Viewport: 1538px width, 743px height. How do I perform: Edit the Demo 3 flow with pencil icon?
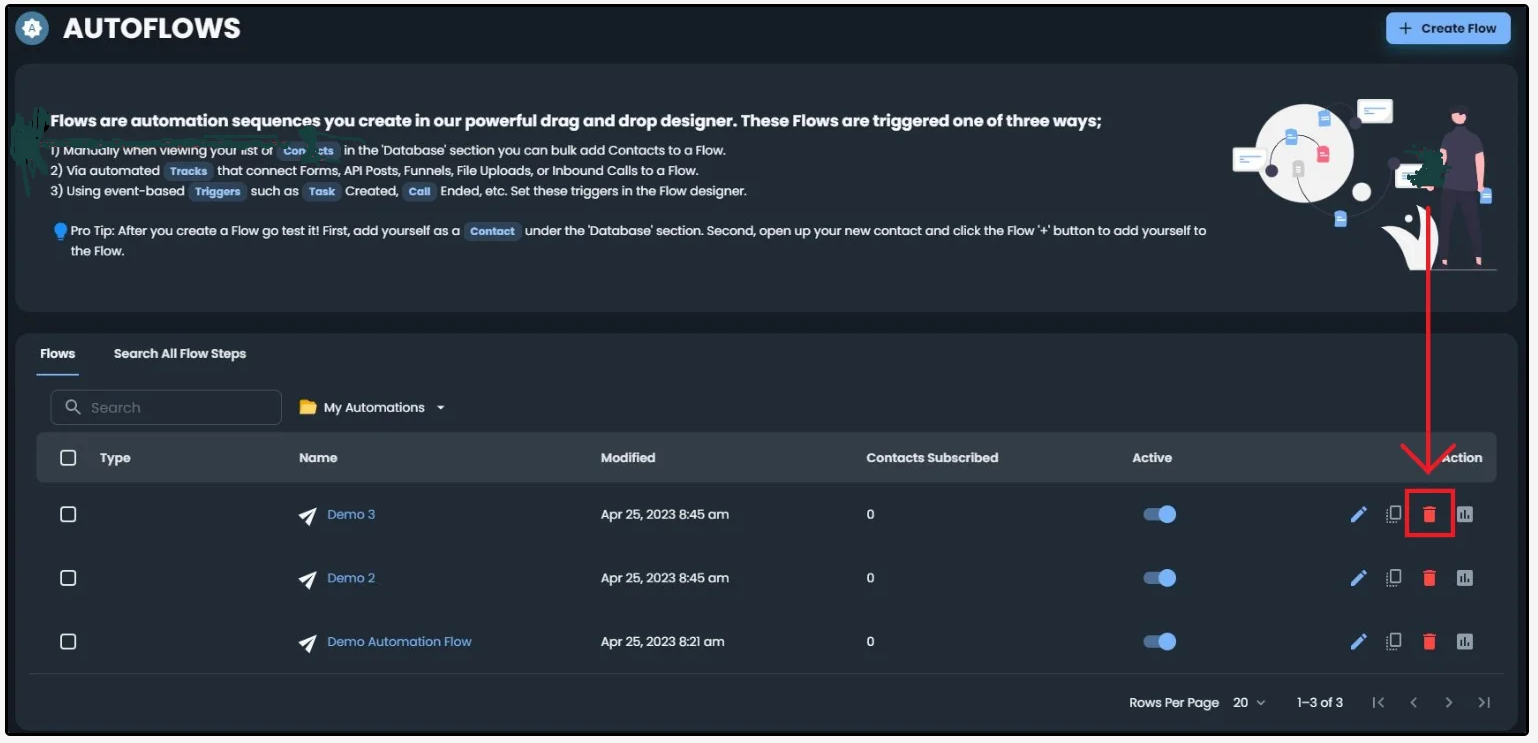coord(1358,514)
